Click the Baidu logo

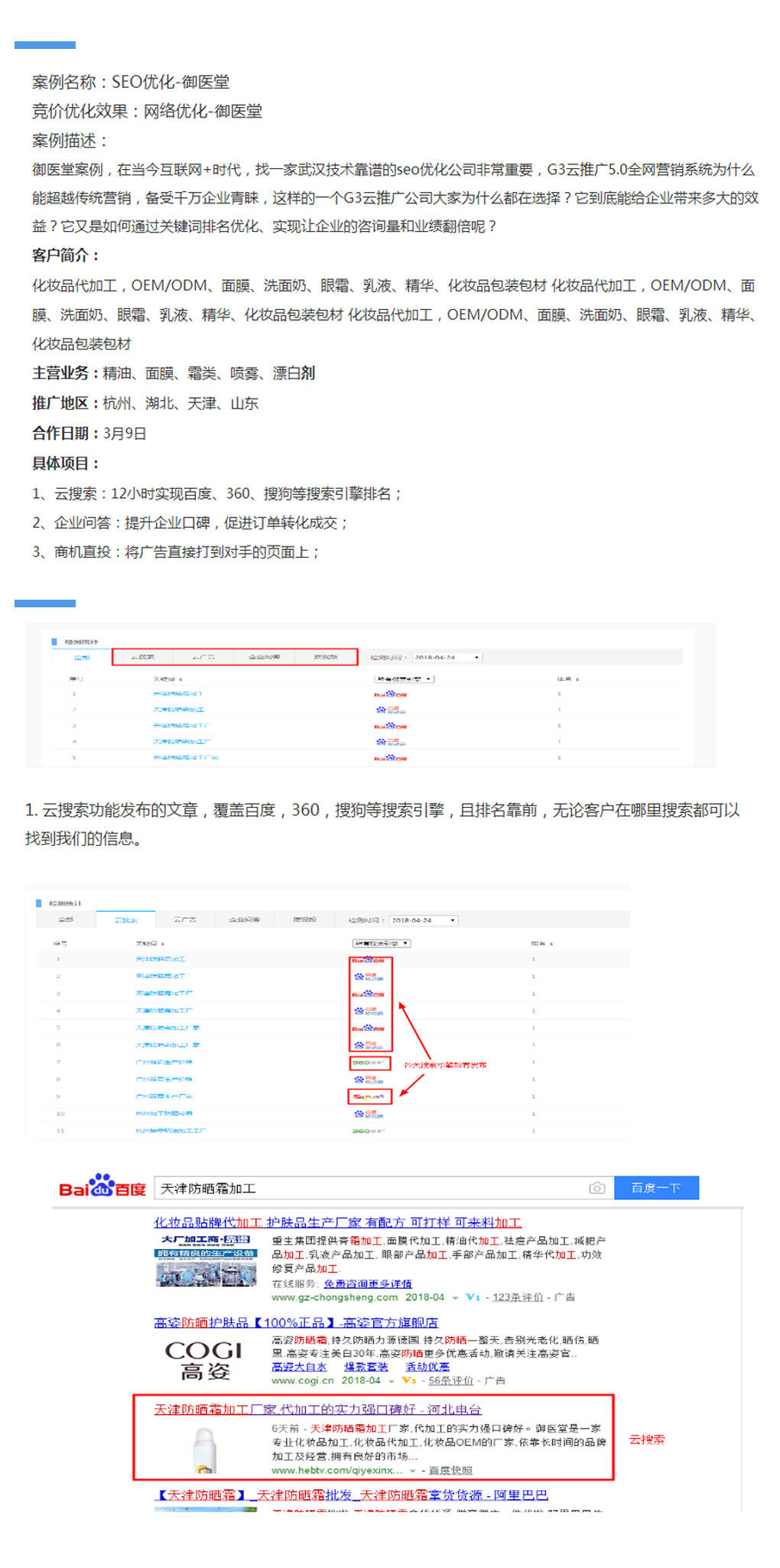pos(102,1186)
